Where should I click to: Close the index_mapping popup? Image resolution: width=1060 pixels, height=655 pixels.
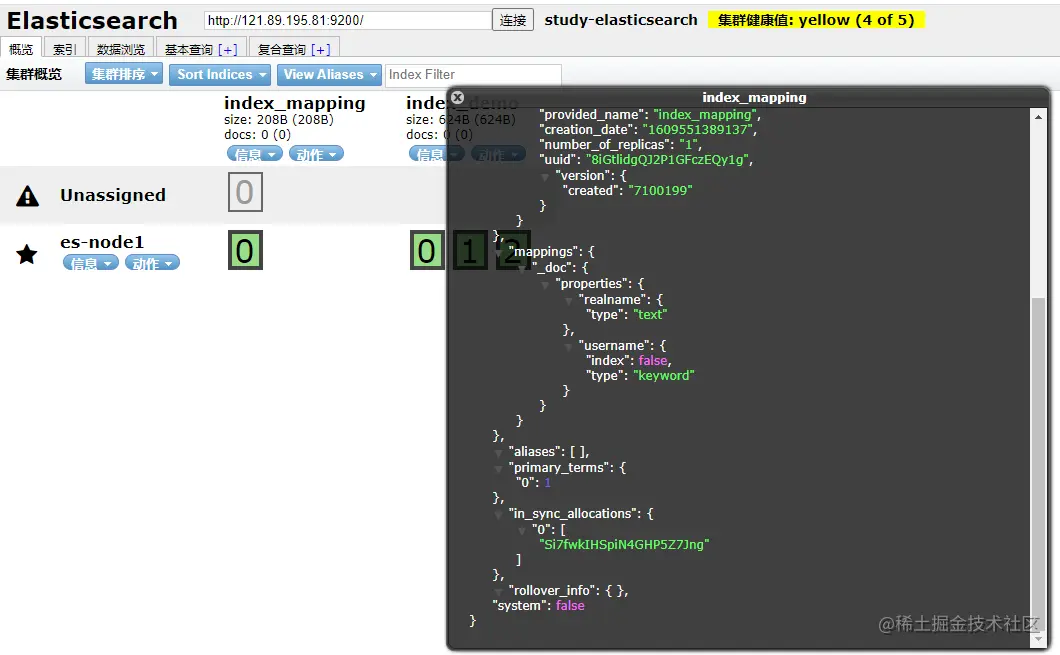click(458, 97)
